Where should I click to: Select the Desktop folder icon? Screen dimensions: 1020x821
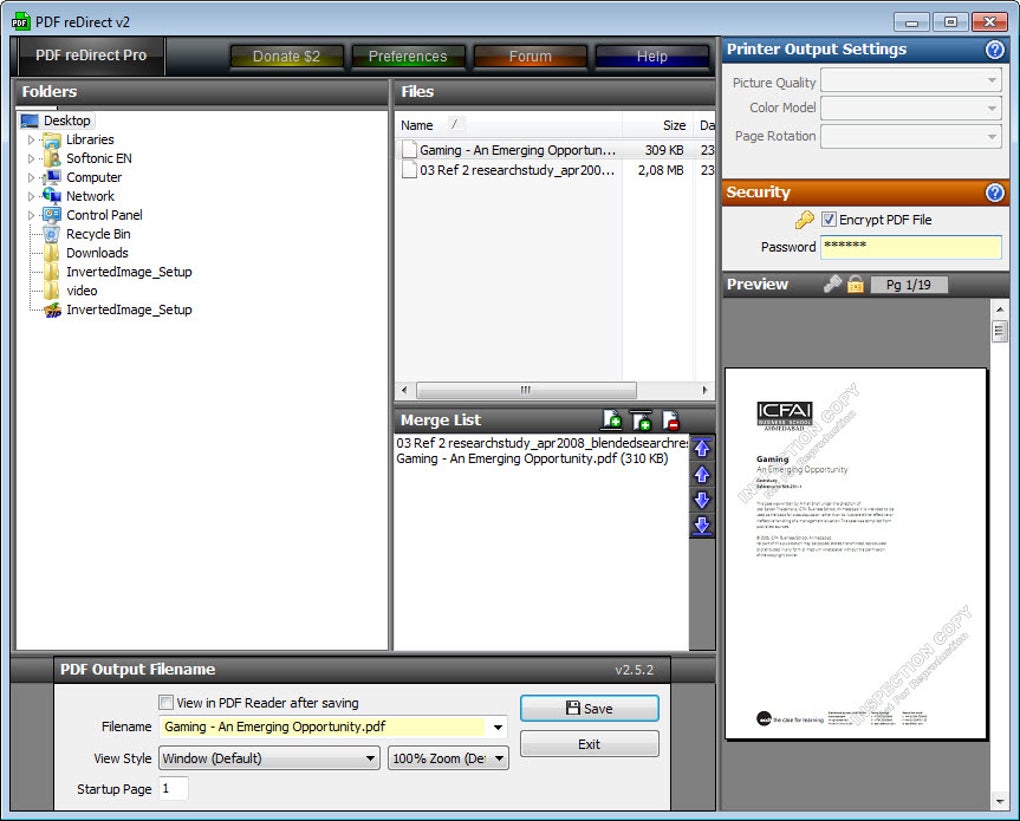pos(29,121)
